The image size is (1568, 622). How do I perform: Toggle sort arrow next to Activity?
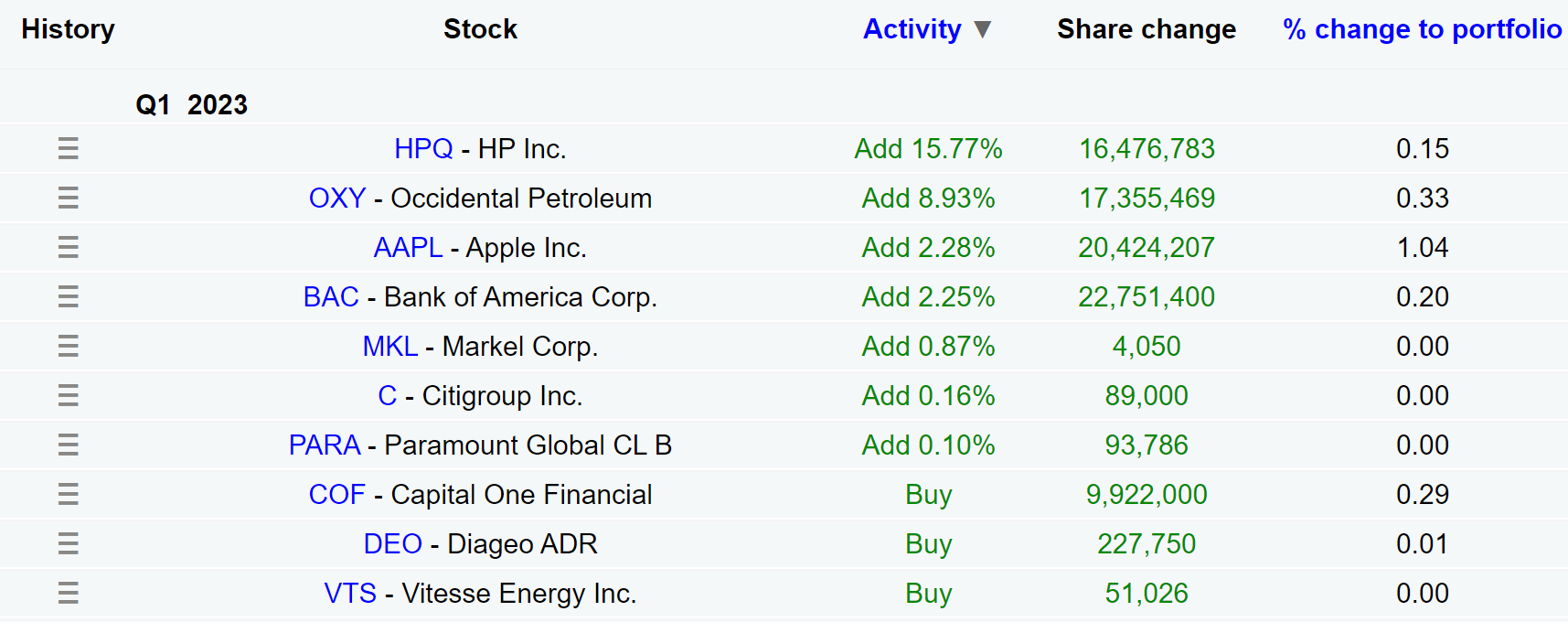[983, 29]
